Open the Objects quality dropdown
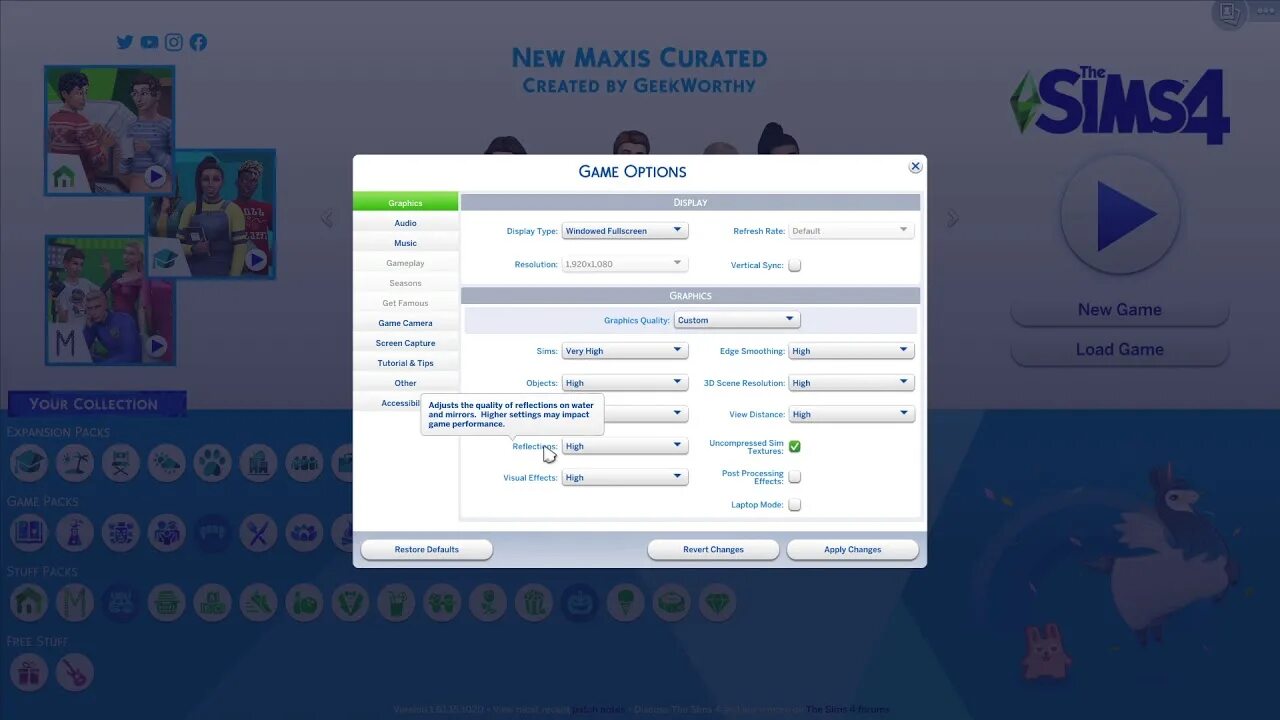Image resolution: width=1280 pixels, height=720 pixels. click(625, 383)
